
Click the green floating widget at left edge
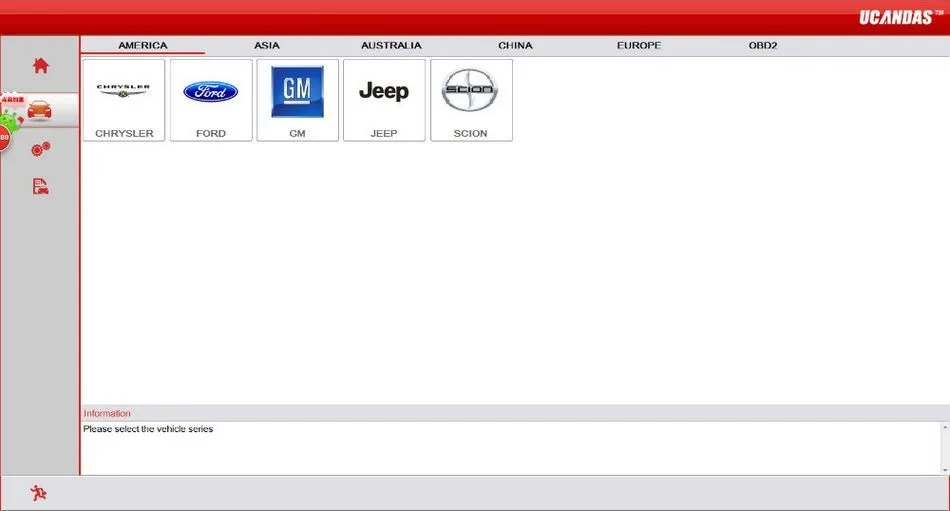[x=10, y=120]
